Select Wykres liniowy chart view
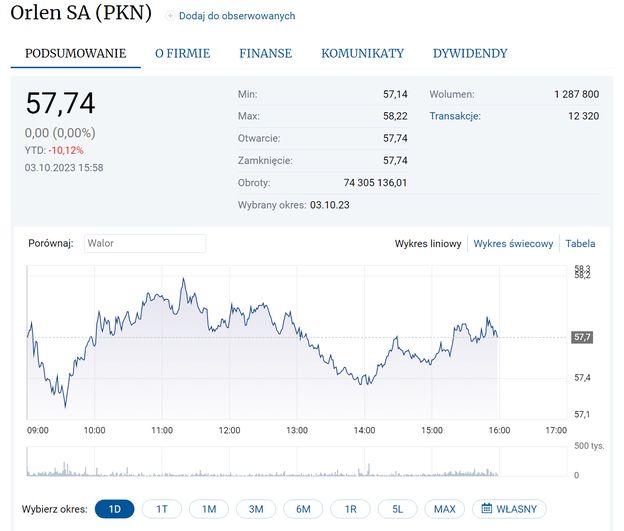624x531 pixels. [427, 243]
